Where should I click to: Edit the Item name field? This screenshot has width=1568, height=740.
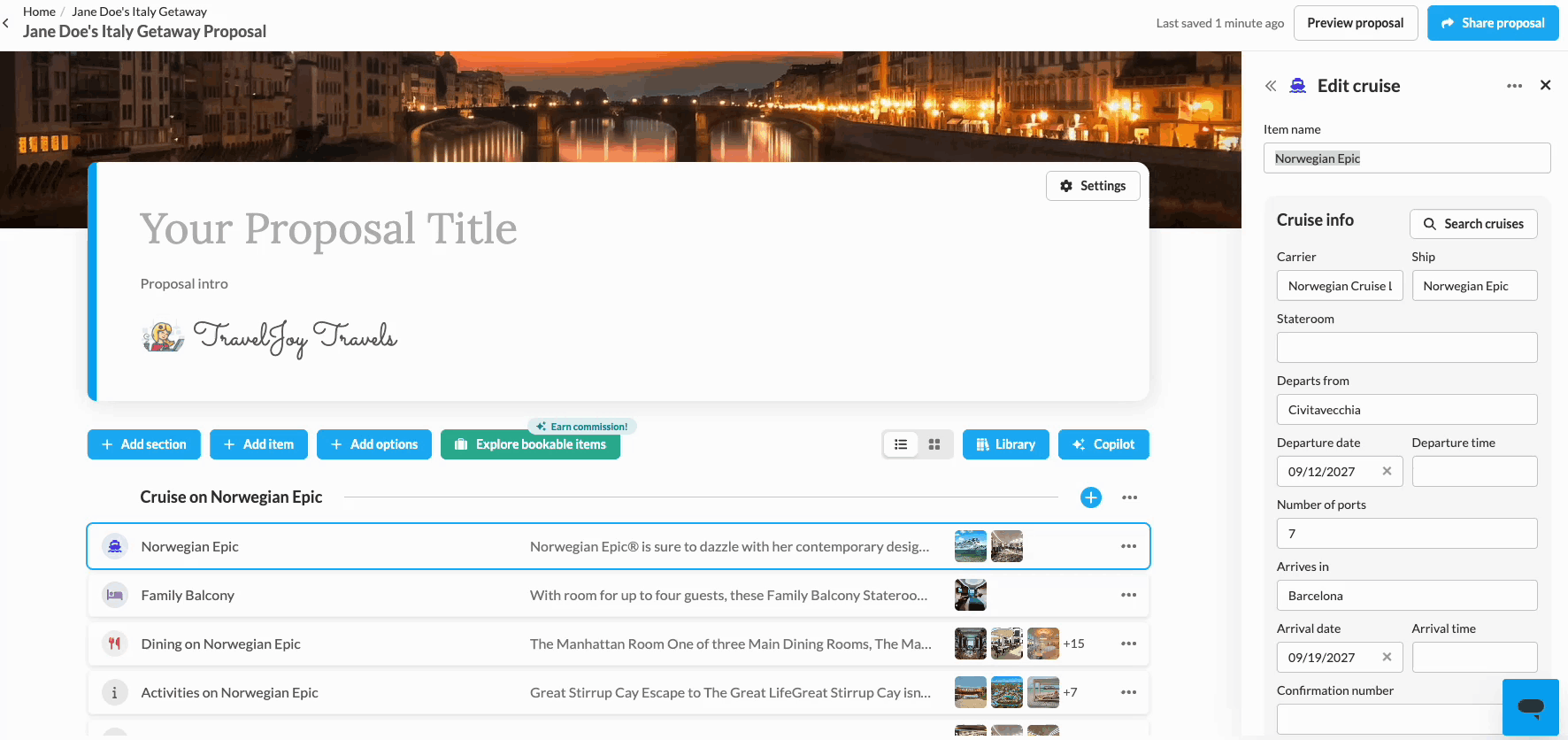coord(1407,158)
